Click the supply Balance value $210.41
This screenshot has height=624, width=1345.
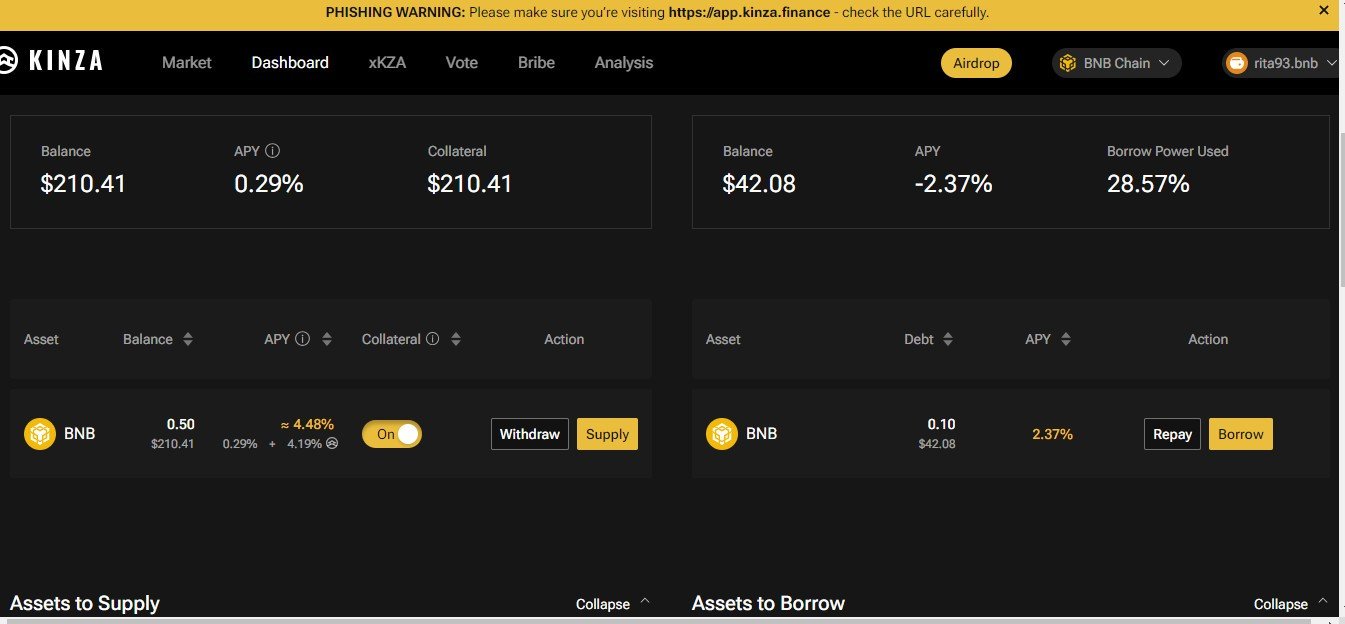(84, 184)
